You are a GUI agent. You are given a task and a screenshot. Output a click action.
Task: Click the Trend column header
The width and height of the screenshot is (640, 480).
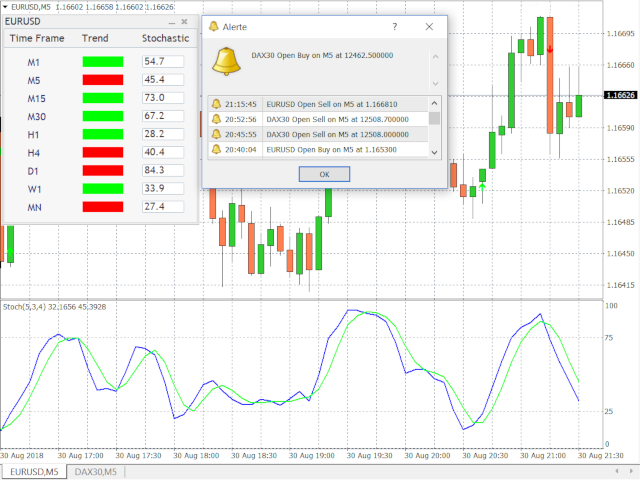(x=95, y=38)
